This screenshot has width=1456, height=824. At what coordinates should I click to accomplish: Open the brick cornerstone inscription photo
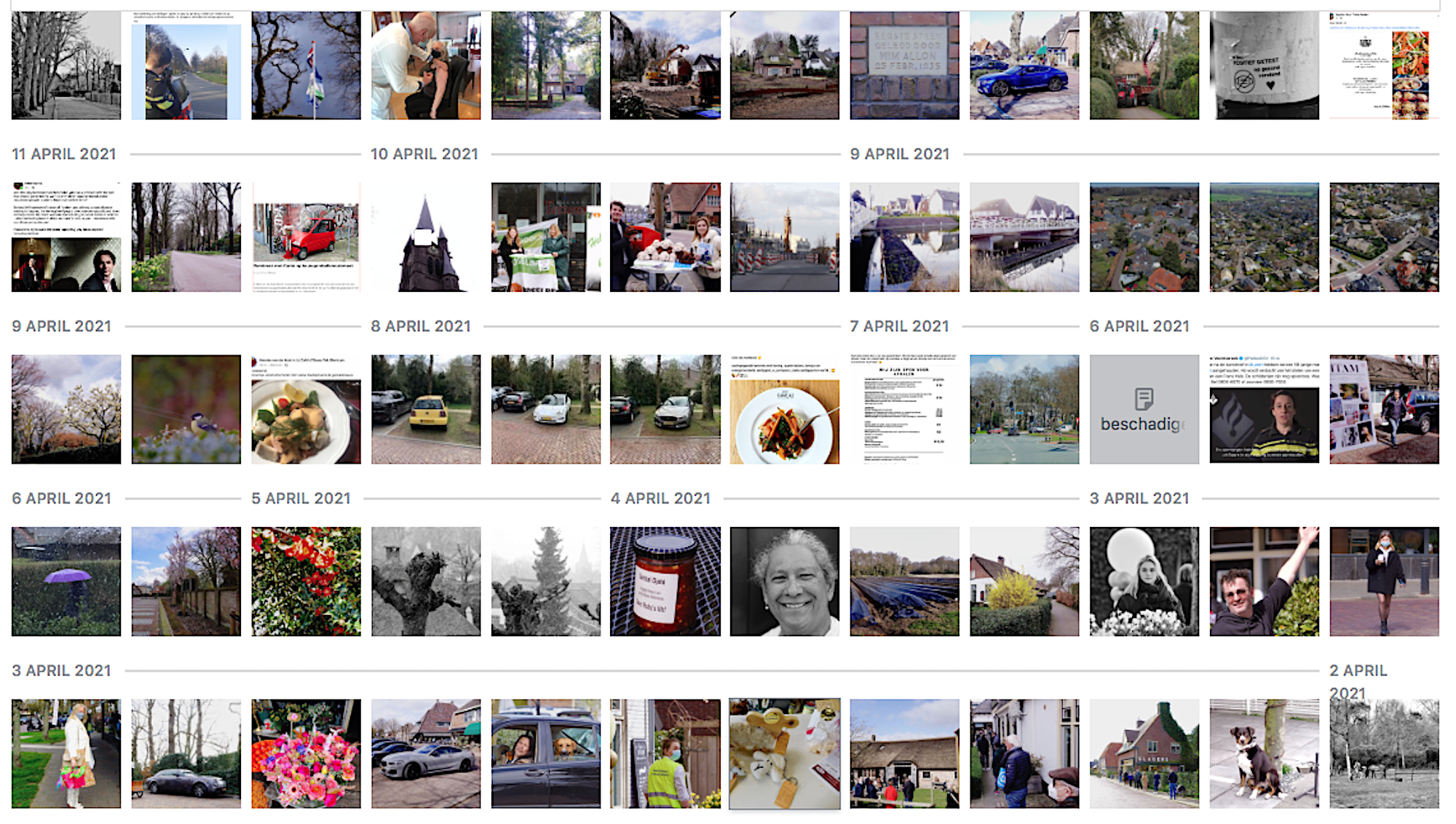click(905, 65)
